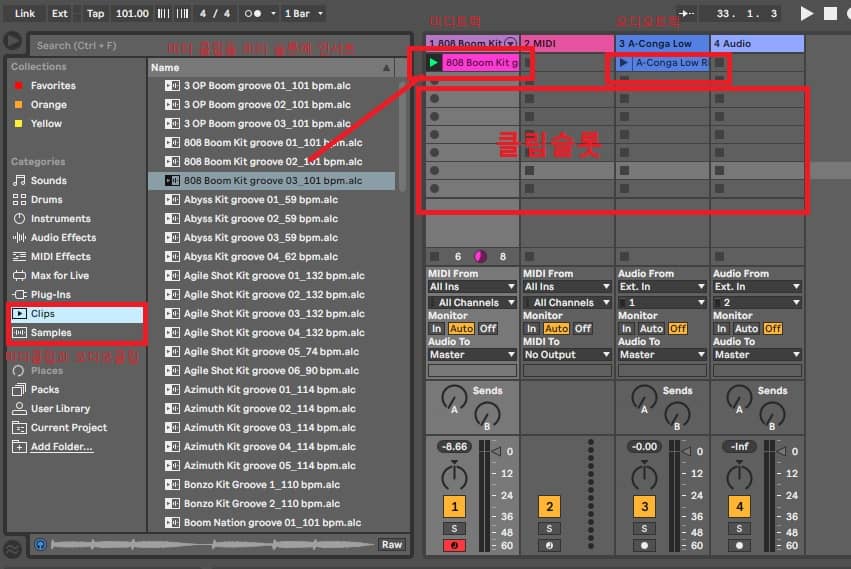Open track 1 Audio To Master dropdown

(472, 355)
